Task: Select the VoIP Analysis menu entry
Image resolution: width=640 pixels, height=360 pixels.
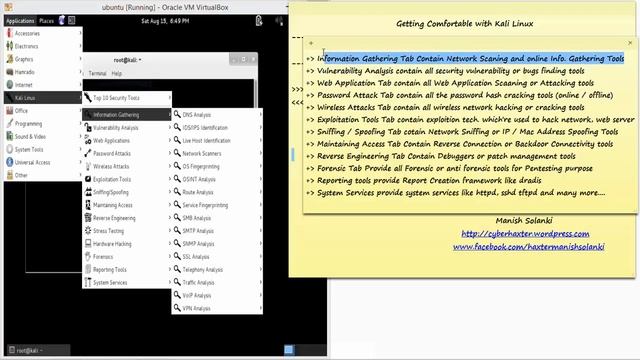Action: (x=217, y=296)
